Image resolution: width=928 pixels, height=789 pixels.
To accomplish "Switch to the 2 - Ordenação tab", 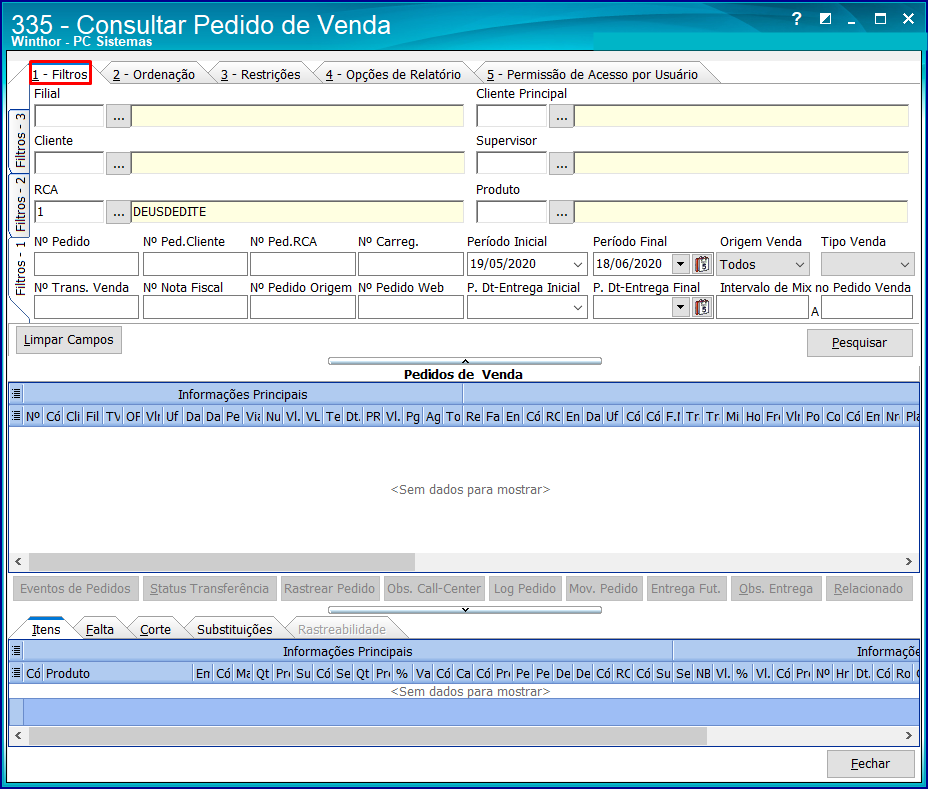I will [154, 74].
